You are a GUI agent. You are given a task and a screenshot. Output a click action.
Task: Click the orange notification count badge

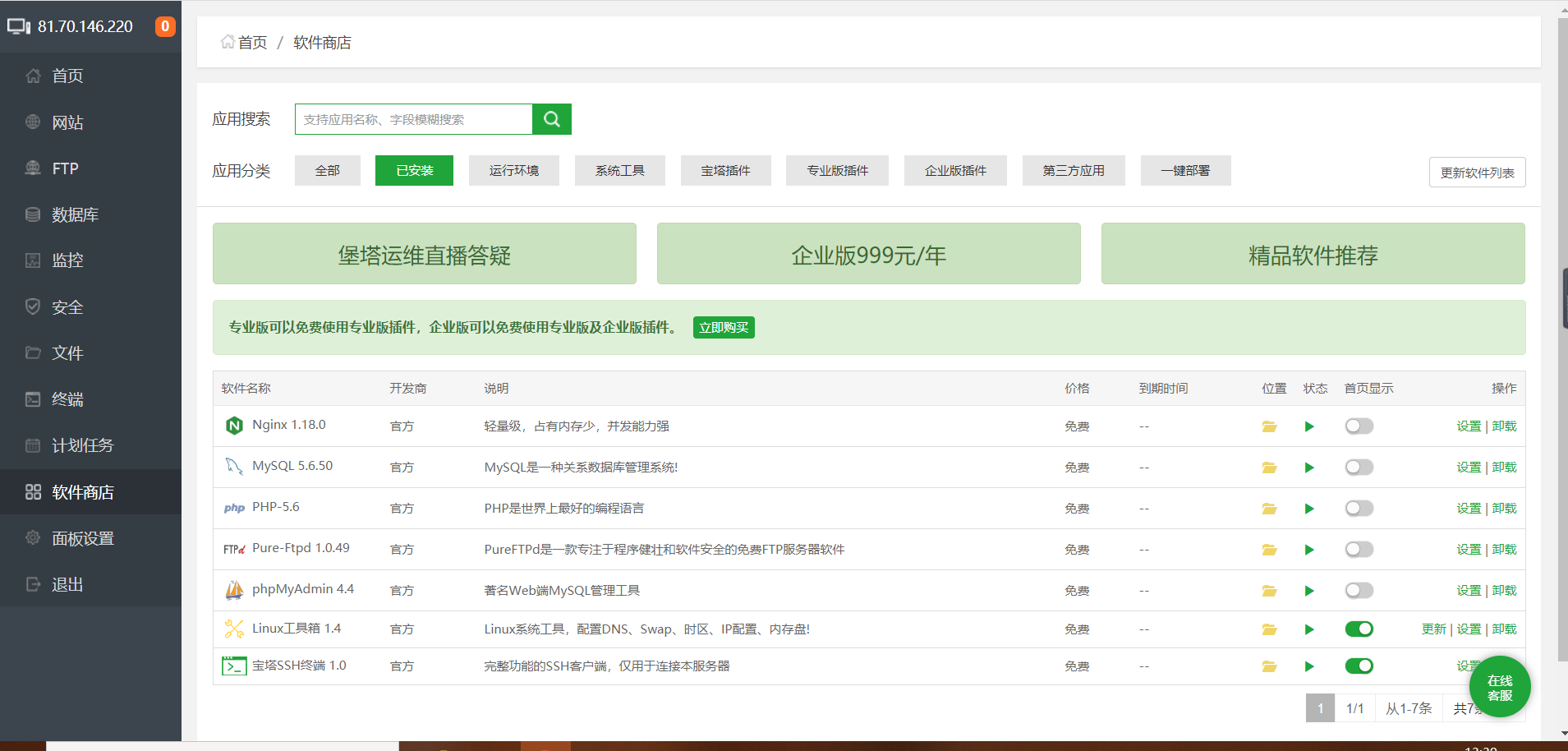[165, 26]
